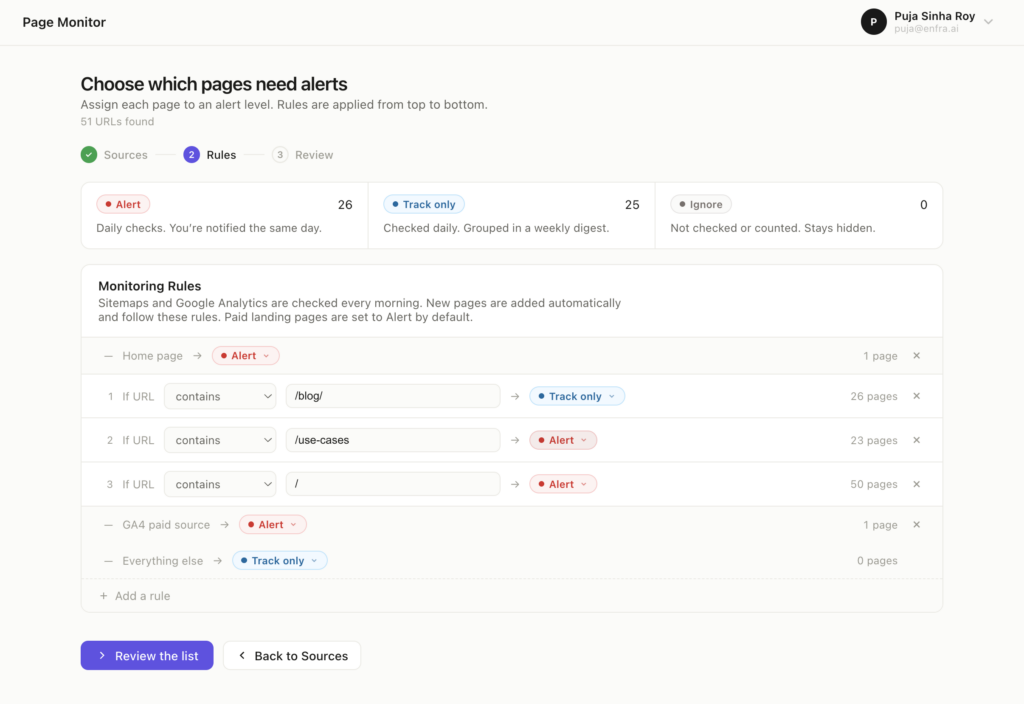Click the Home page row dash handle
Screen dimensions: 1024x704
[108, 356]
